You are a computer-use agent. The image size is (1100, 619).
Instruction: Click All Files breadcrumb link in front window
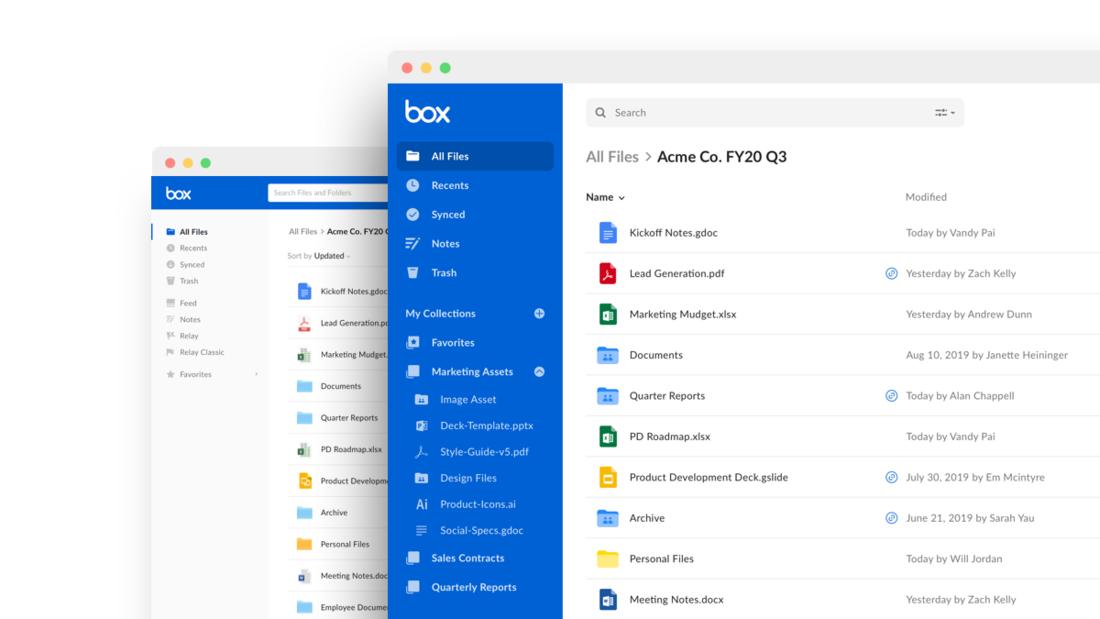pyautogui.click(x=612, y=157)
